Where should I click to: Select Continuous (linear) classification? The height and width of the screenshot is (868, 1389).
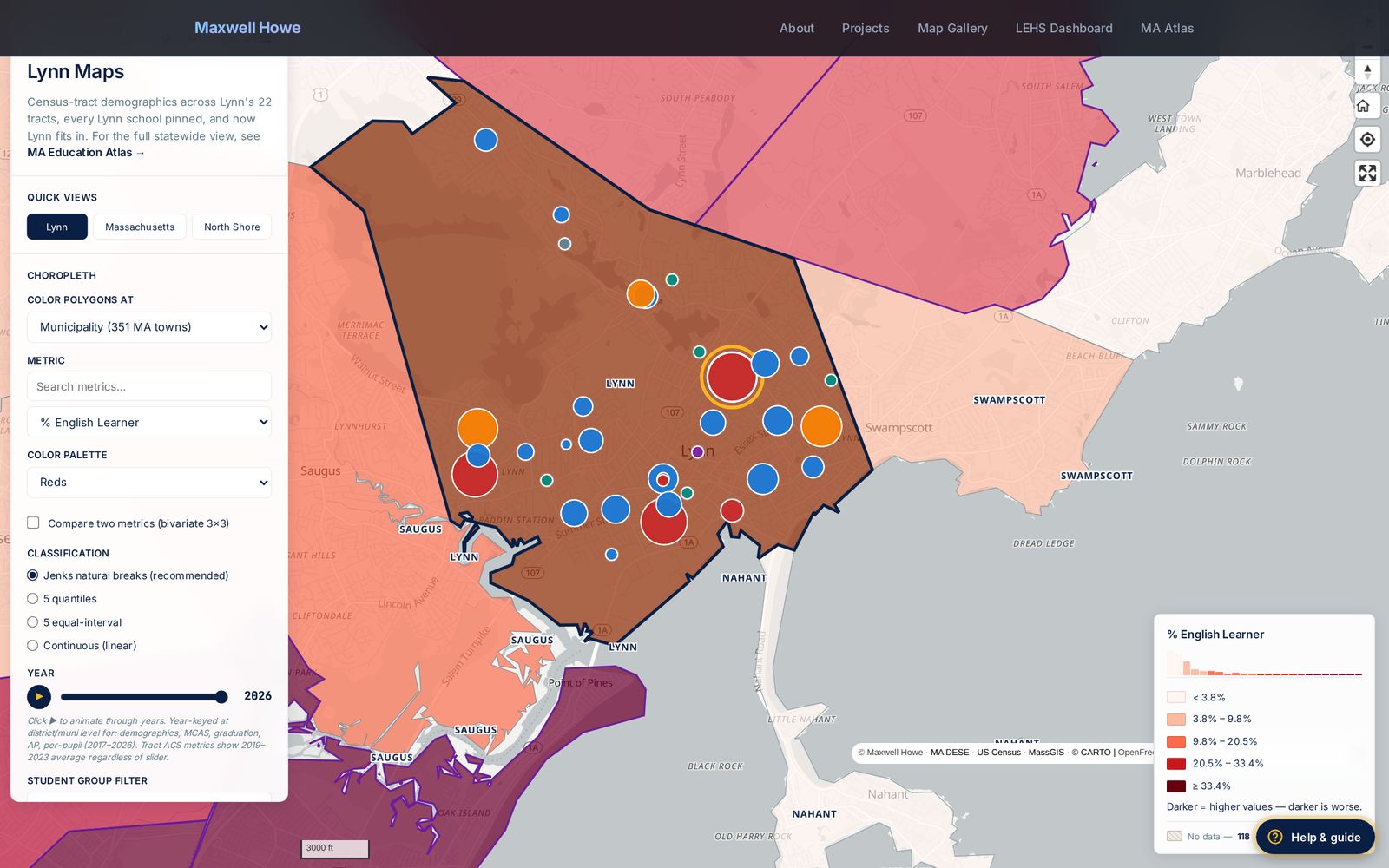tap(33, 646)
